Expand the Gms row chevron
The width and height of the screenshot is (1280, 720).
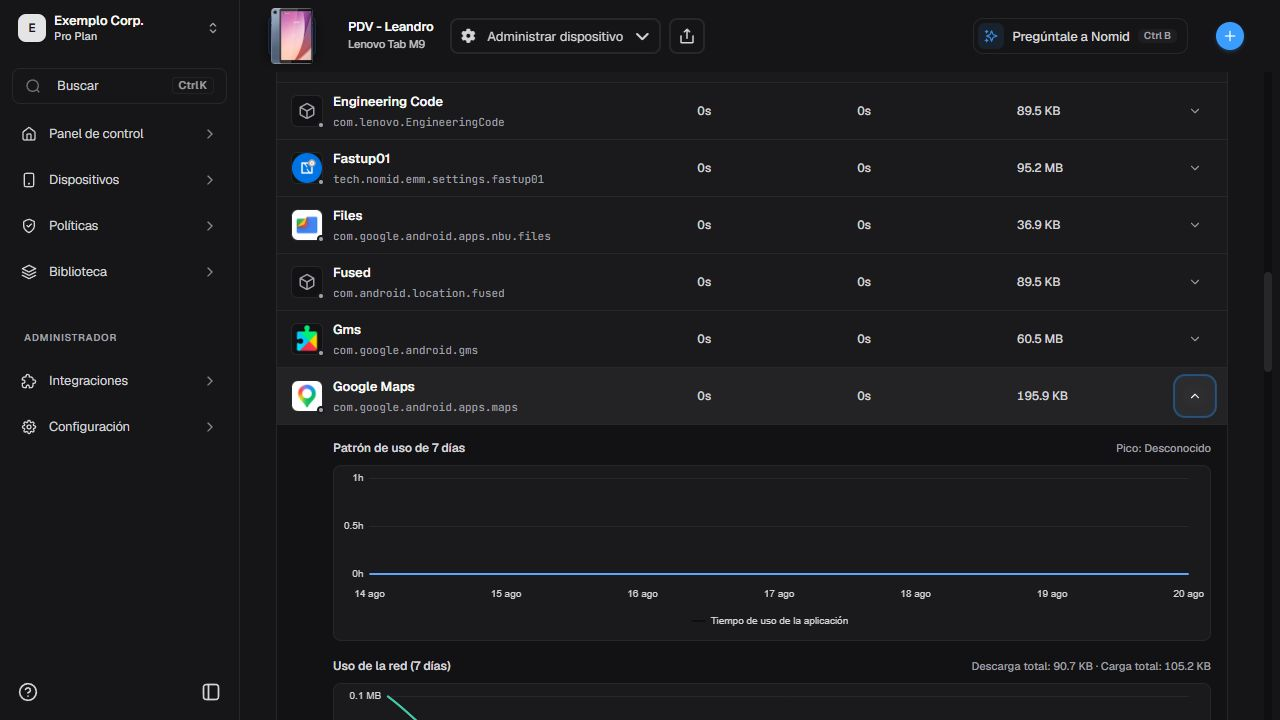1195,339
